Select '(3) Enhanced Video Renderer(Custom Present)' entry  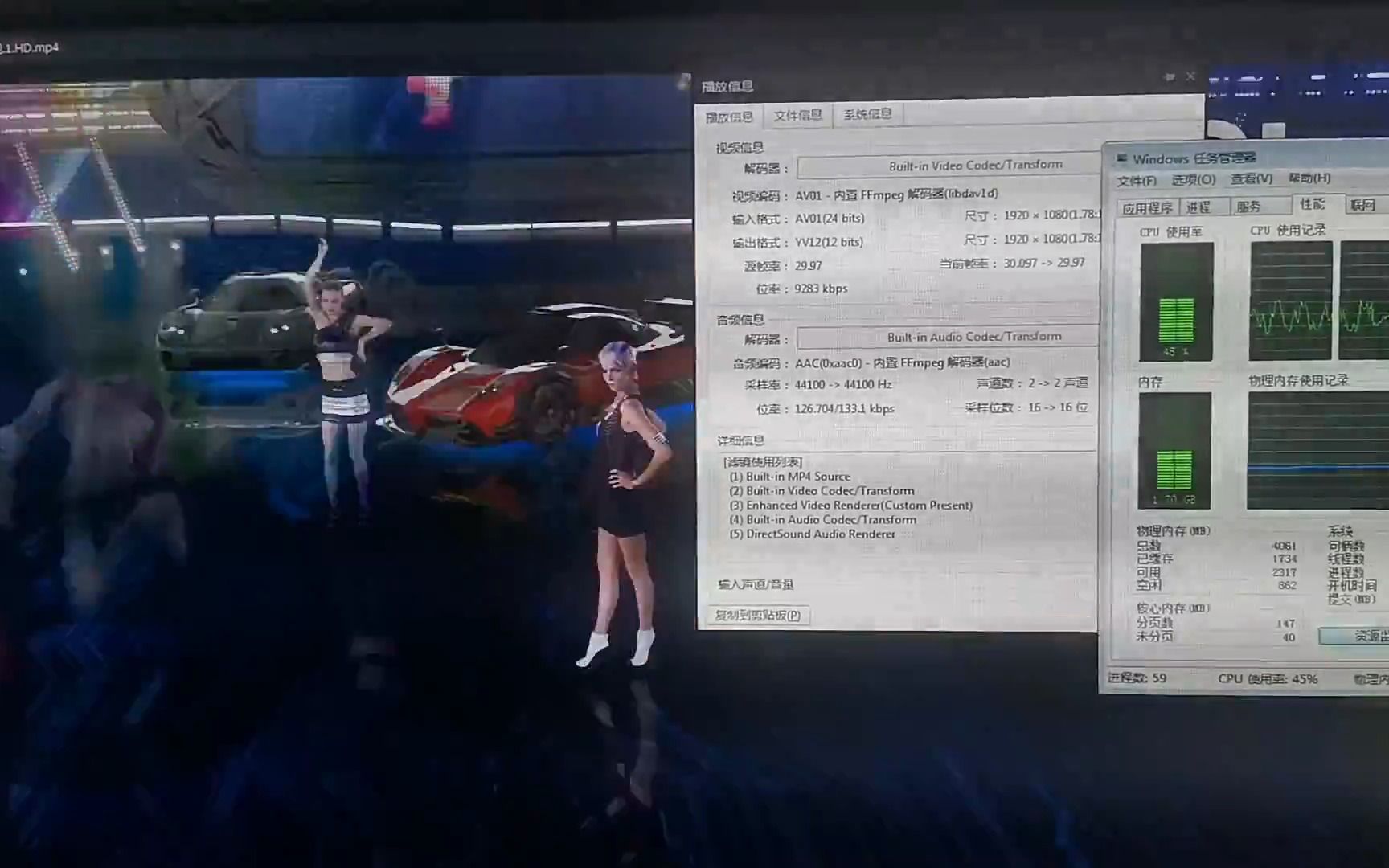tap(850, 506)
